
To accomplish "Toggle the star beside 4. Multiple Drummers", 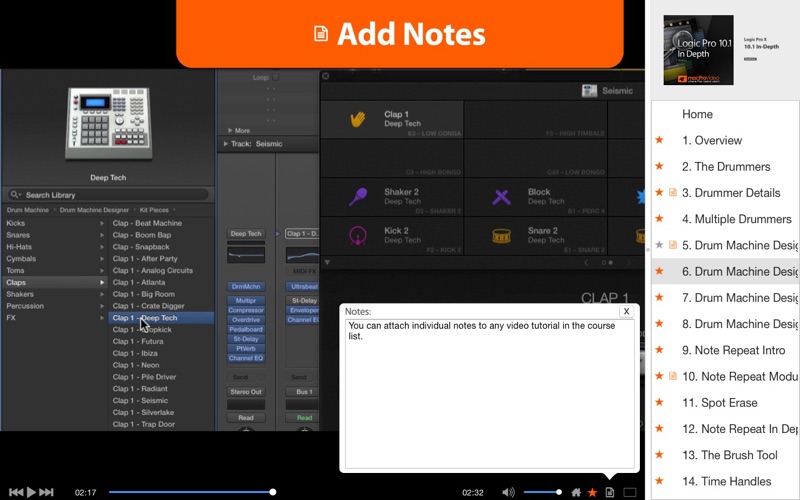I will pyautogui.click(x=659, y=218).
